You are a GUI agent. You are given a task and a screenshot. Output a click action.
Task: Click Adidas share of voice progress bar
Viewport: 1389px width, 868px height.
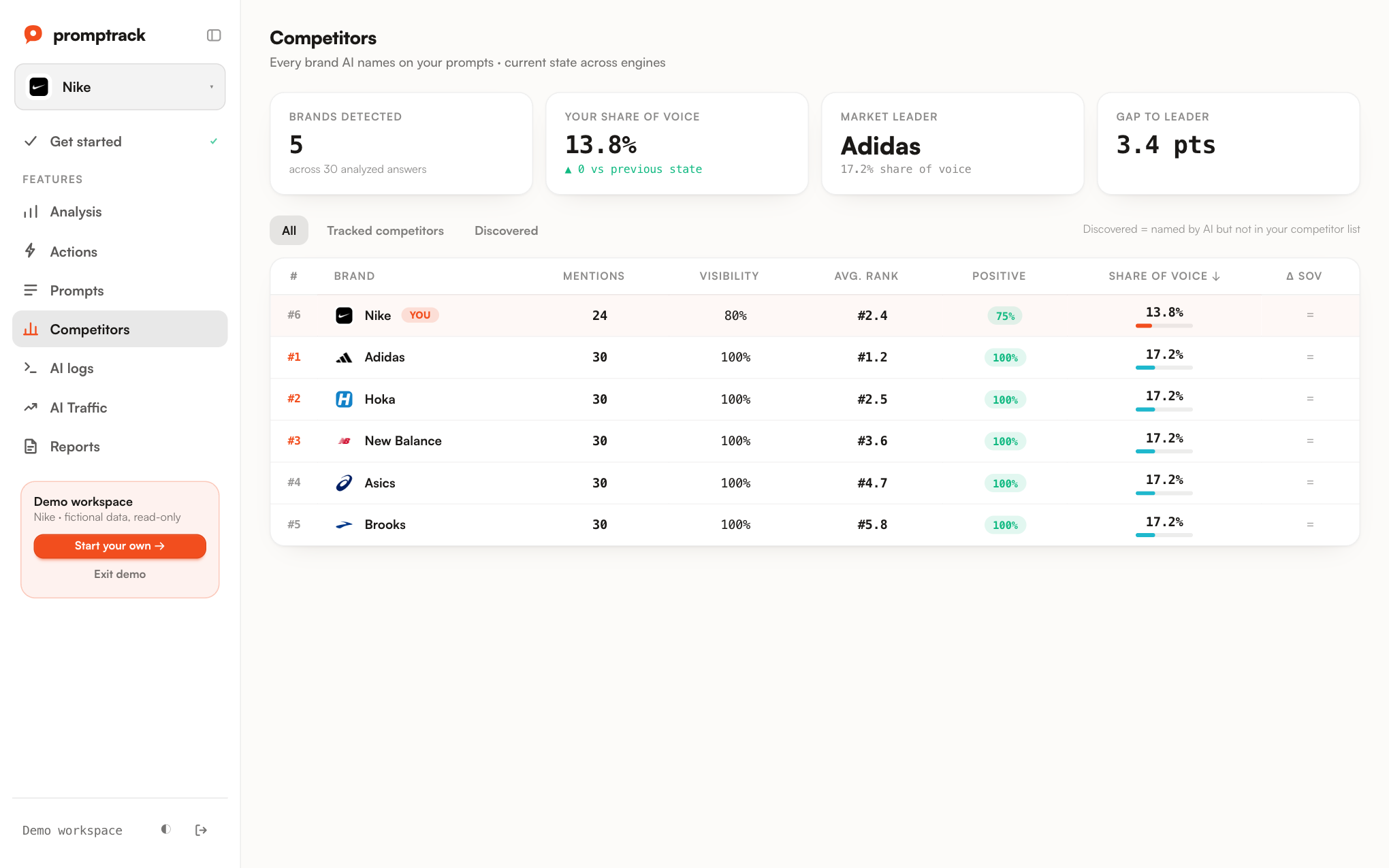point(1164,368)
